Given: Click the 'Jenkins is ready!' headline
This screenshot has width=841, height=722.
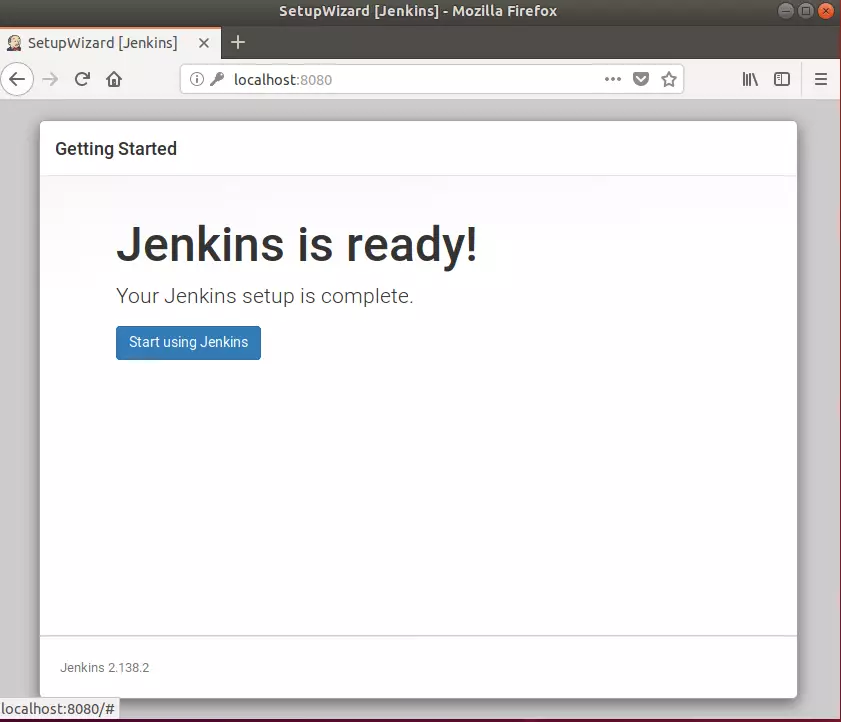Looking at the screenshot, I should 297,245.
